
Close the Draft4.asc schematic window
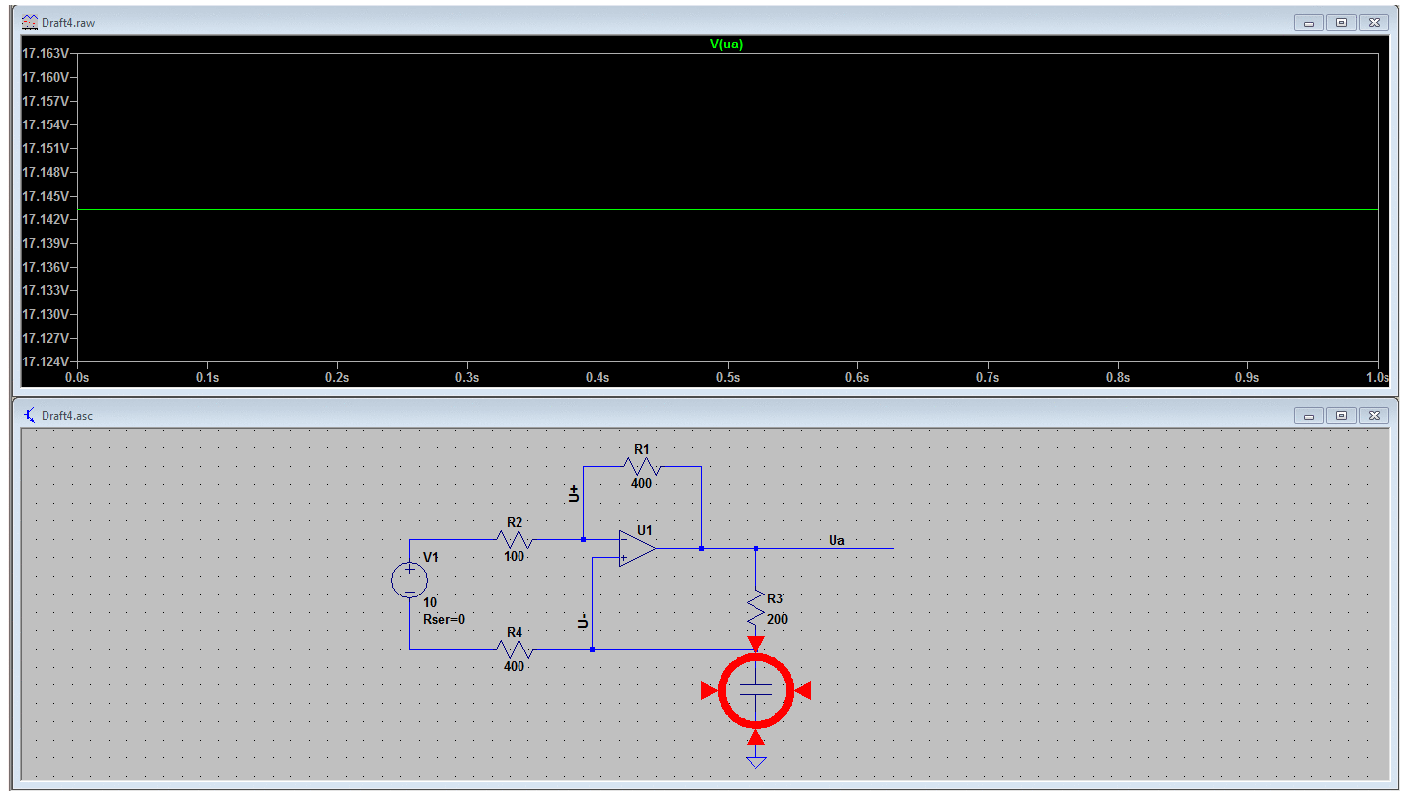click(x=1374, y=414)
